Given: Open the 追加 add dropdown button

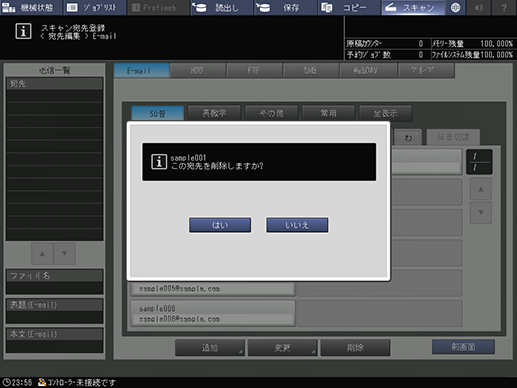Looking at the screenshot, I should pyautogui.click(x=210, y=348).
